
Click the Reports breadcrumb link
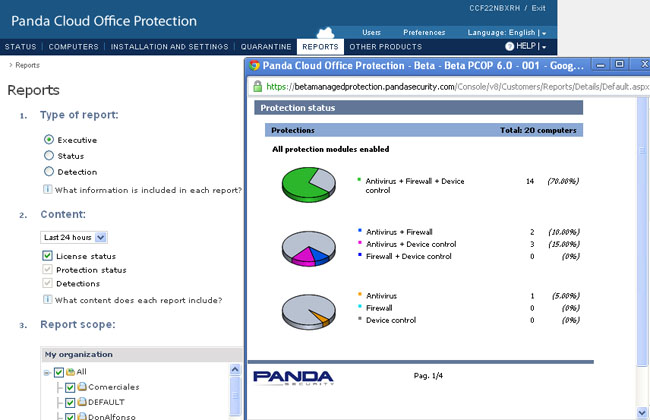(27, 65)
